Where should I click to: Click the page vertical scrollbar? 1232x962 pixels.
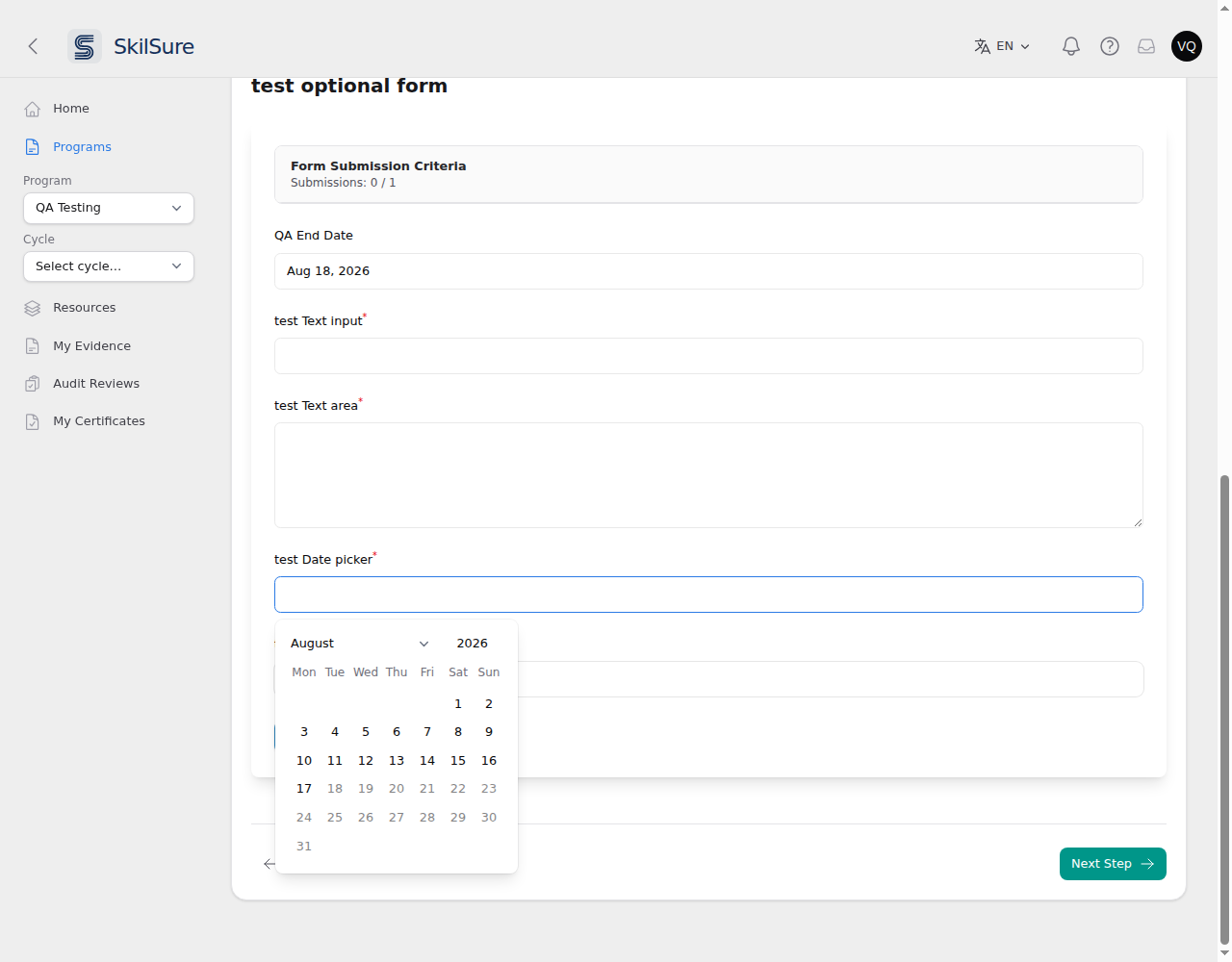click(1224, 710)
